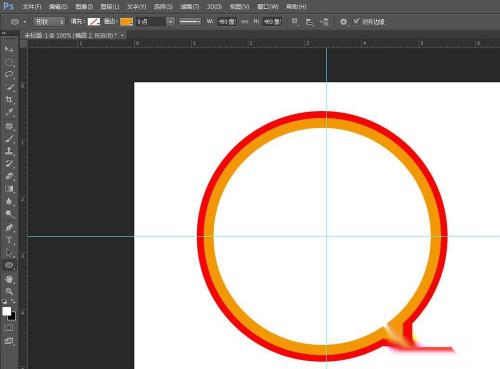Open the orange stroke color swatch
Viewport: 500px width, 369px height.
coord(126,22)
